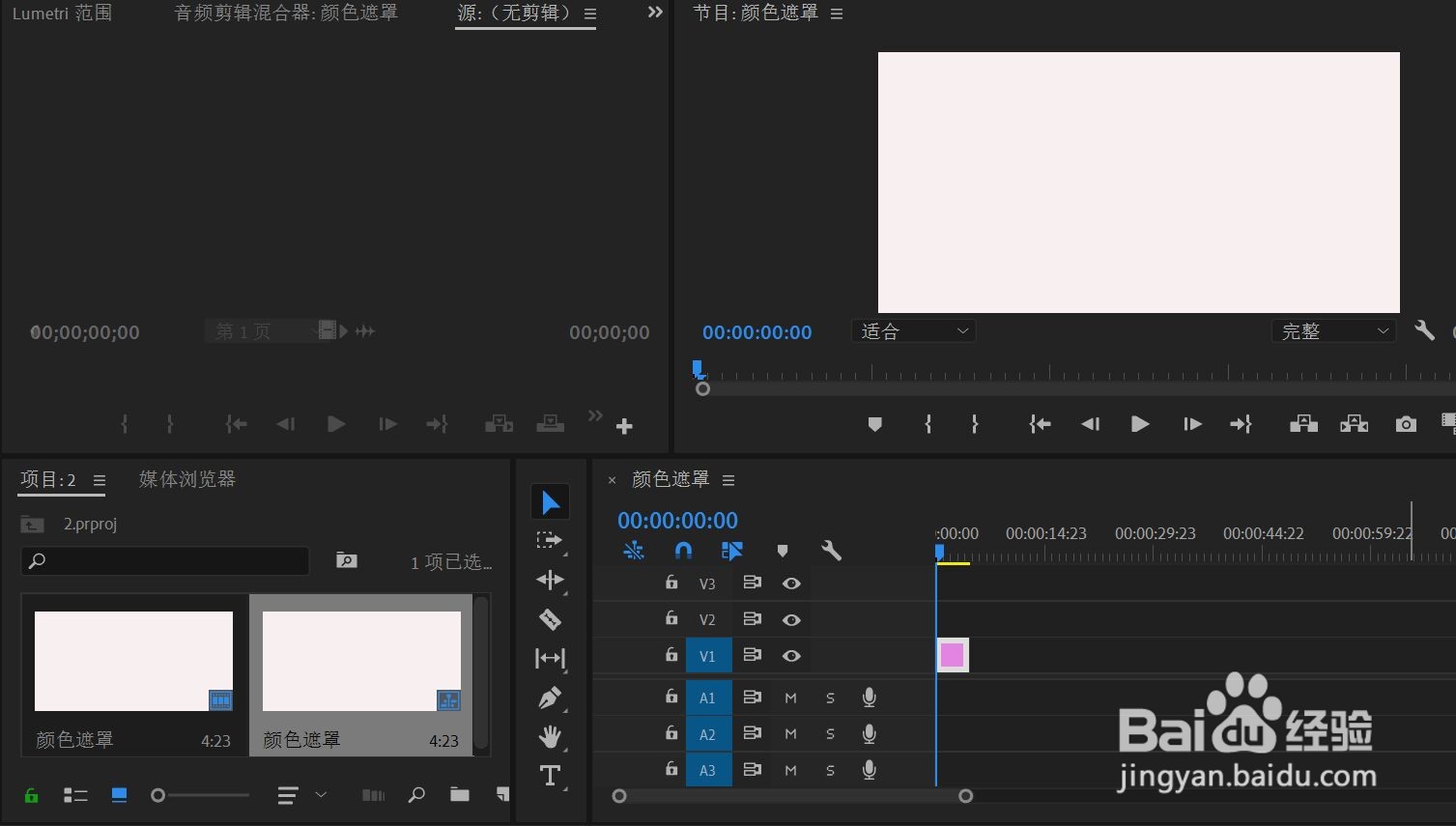Open Program monitor wrench settings
This screenshot has width=1456, height=826.
(x=1424, y=330)
